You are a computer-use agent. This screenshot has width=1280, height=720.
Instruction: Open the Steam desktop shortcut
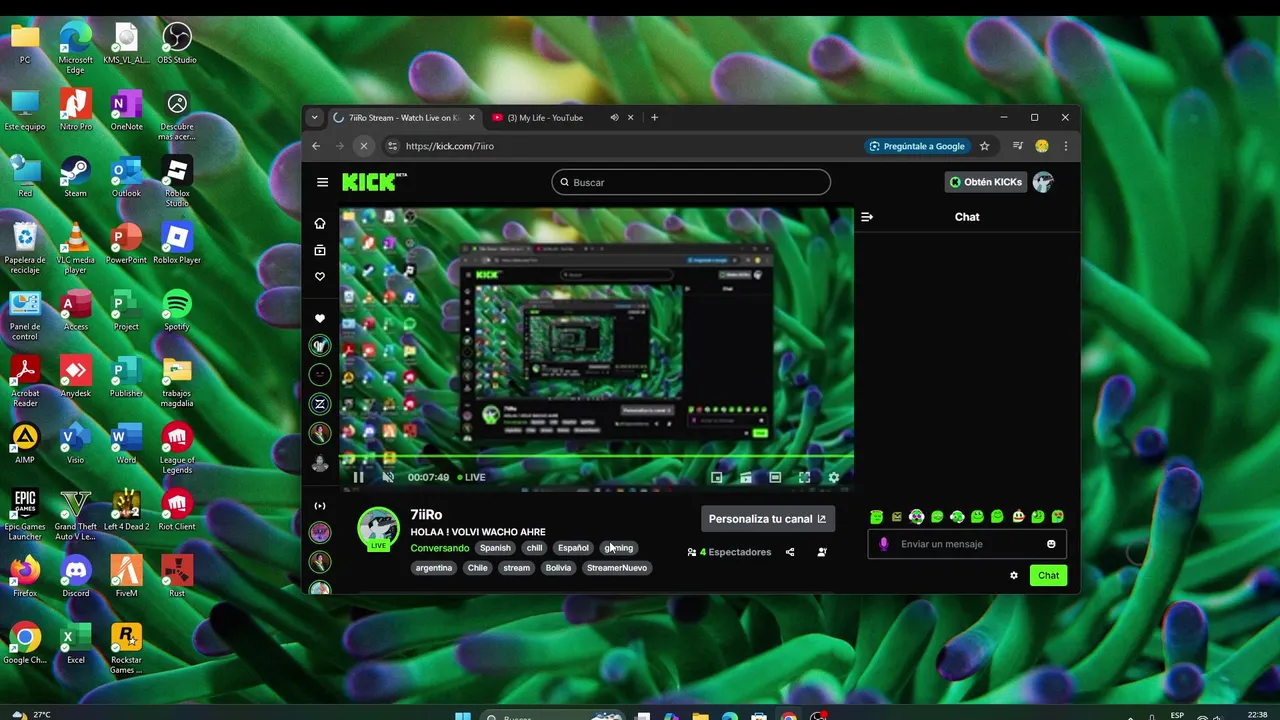point(75,176)
